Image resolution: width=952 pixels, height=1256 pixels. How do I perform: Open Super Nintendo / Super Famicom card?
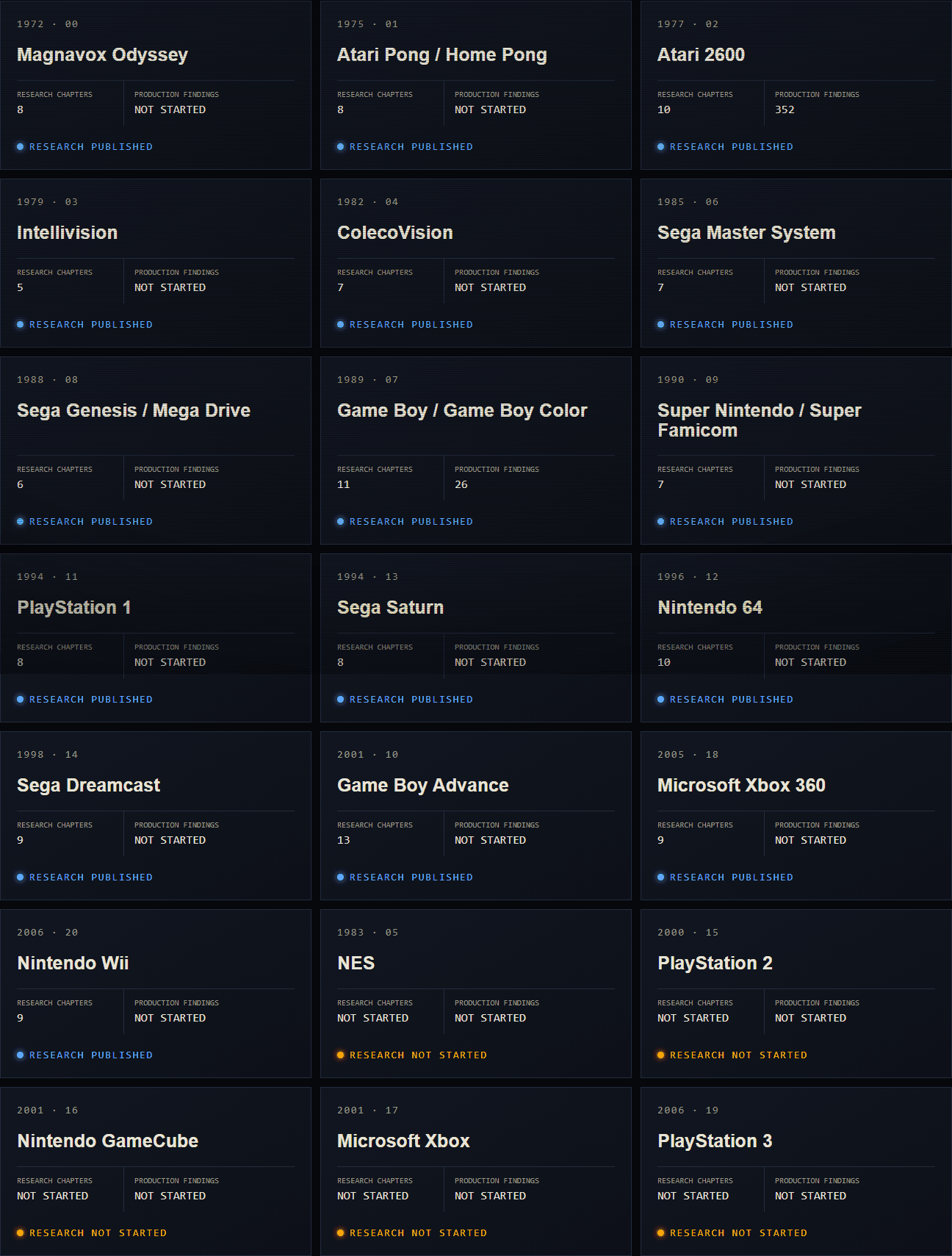pyautogui.click(x=796, y=451)
